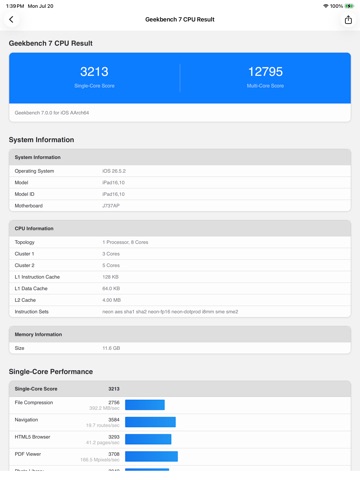360x480 pixels.
Task: Select the 4.00 MB cache value
Action: pyautogui.click(x=112, y=300)
